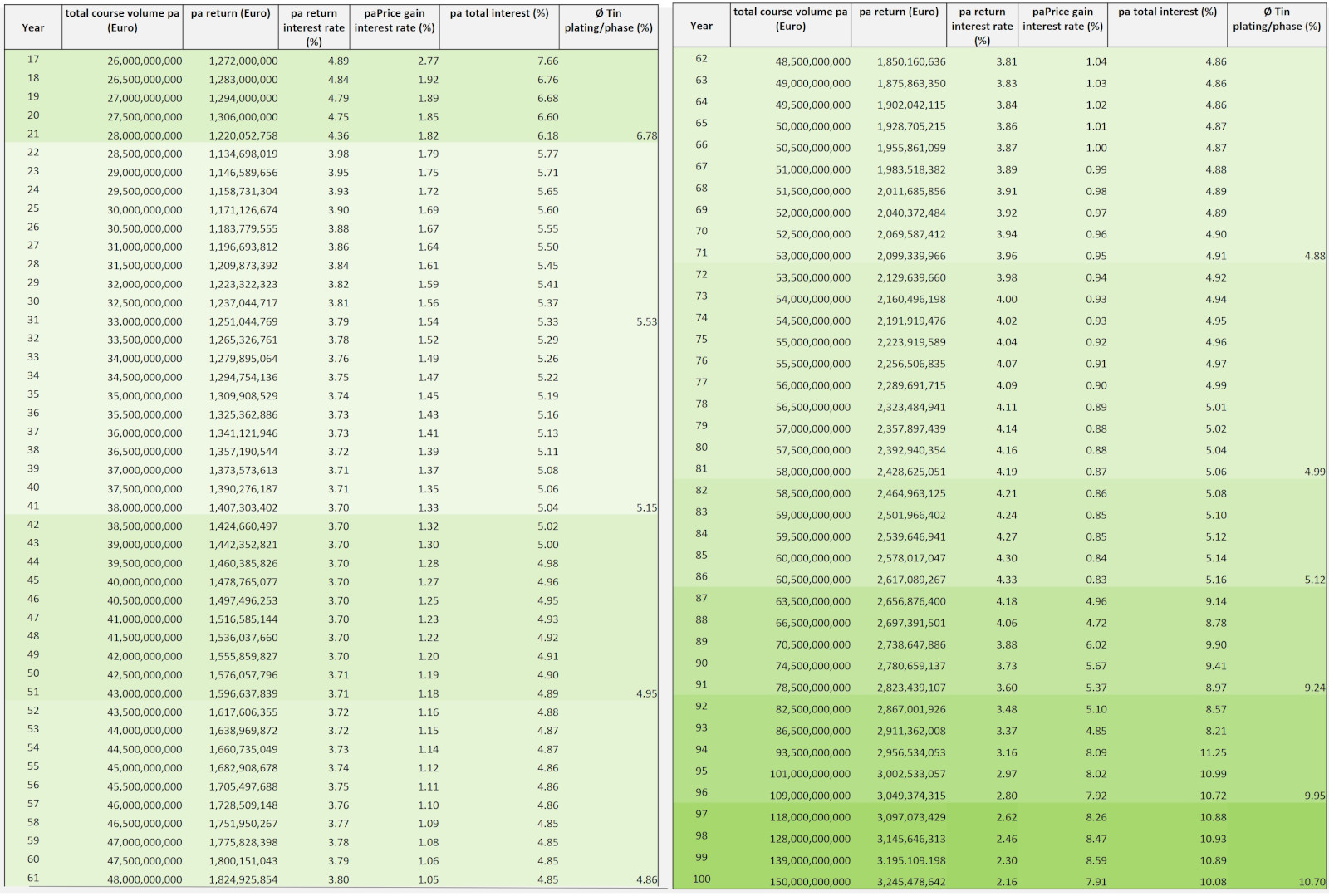Click the total interest value '7.66'
Viewport: 1329px width, 896px height.
point(547,61)
